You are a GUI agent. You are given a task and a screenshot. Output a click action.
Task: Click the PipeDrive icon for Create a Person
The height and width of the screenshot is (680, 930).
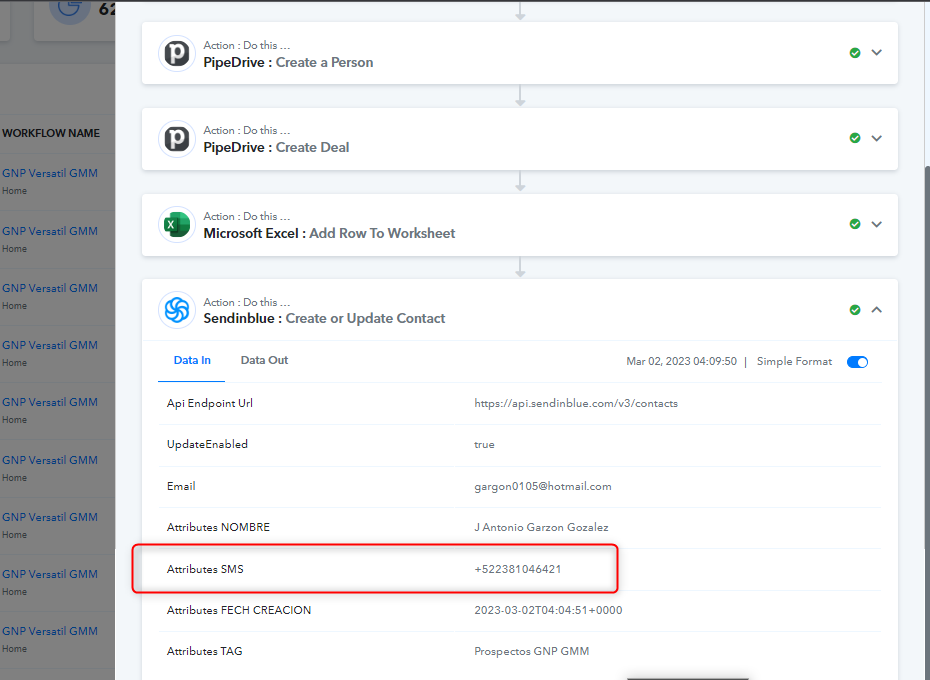pyautogui.click(x=177, y=54)
